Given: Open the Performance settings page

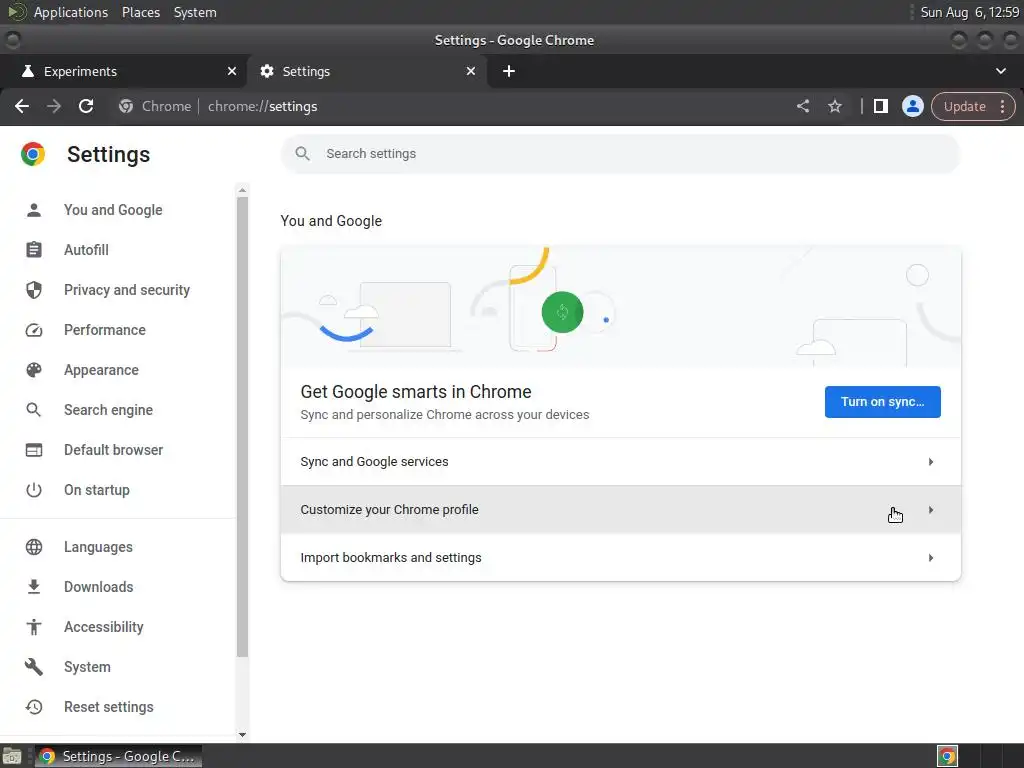Looking at the screenshot, I should coord(104,330).
